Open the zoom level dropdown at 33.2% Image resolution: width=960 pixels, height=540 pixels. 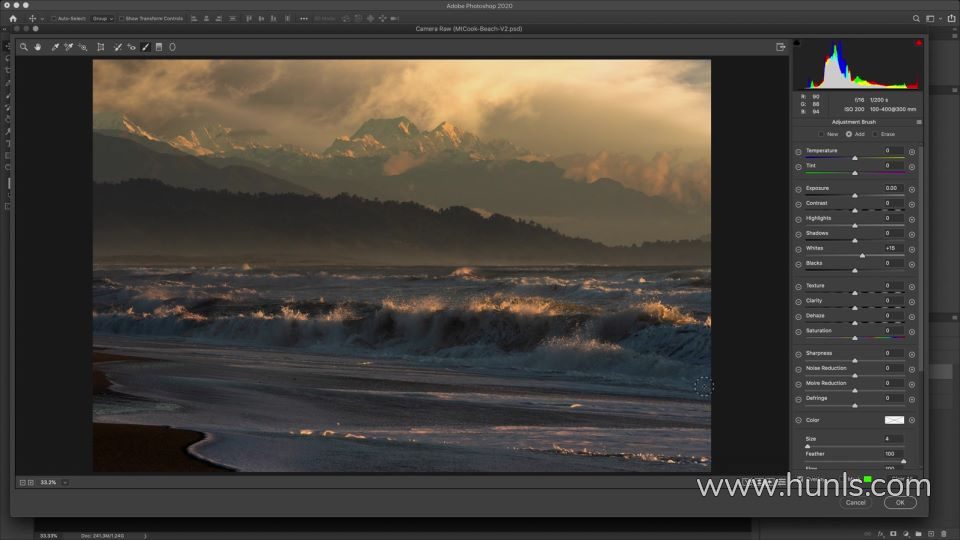(65, 482)
